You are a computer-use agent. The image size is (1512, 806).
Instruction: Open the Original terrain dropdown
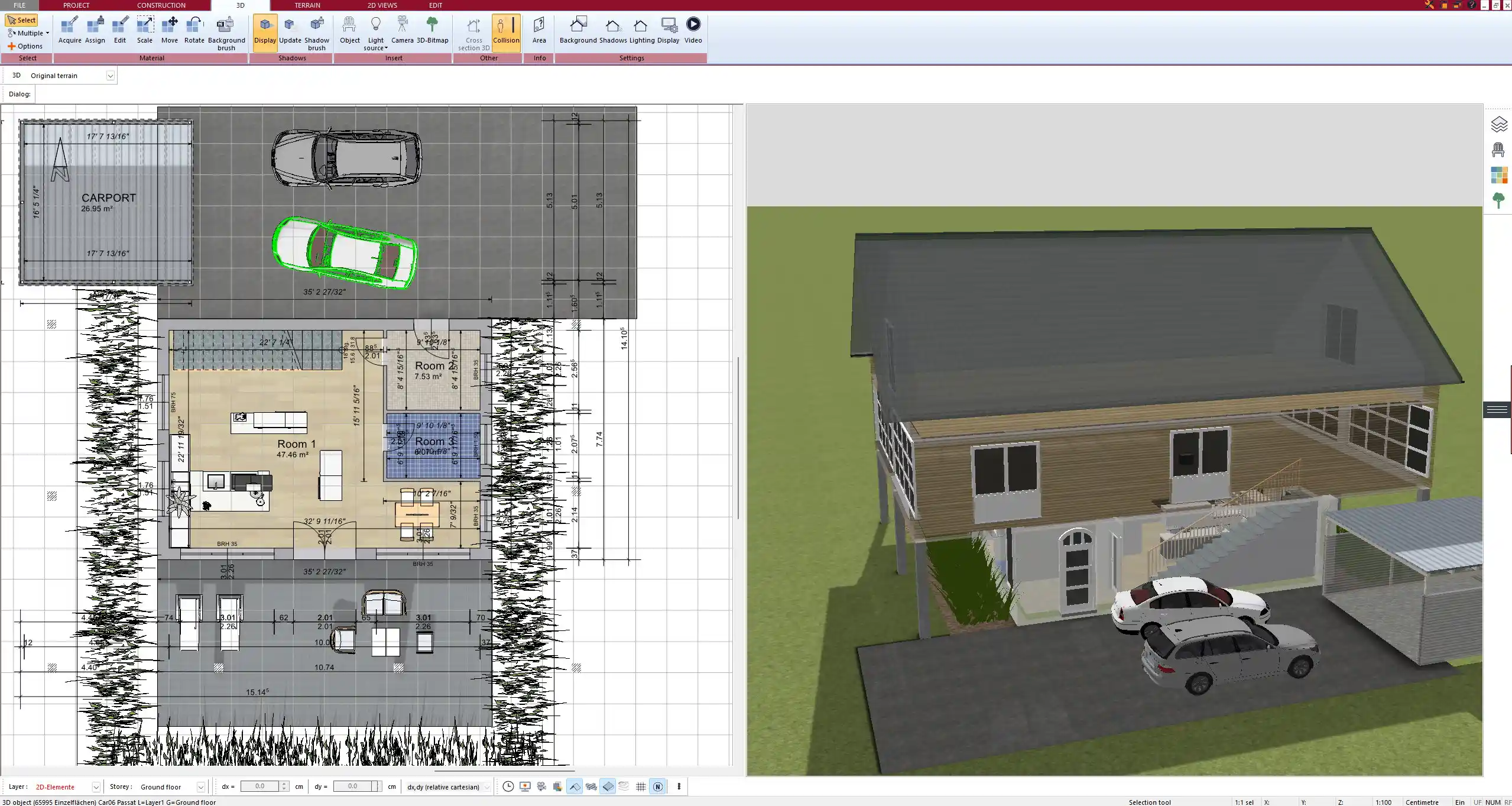(110, 76)
